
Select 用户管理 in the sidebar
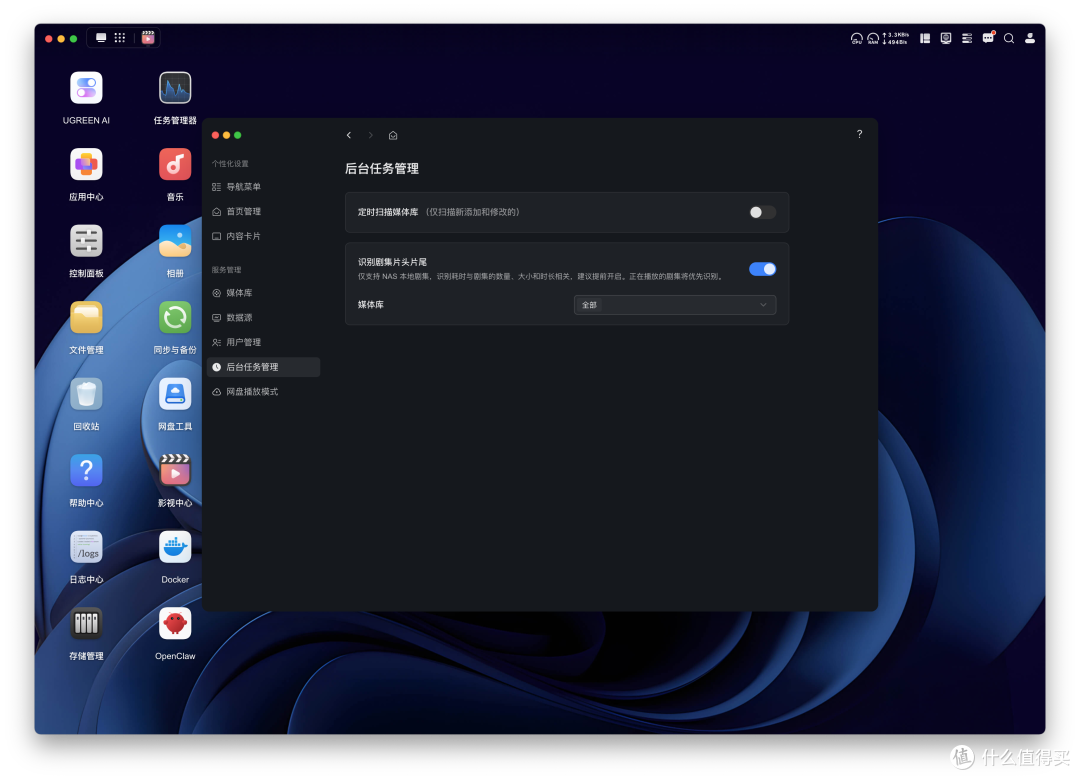click(263, 342)
